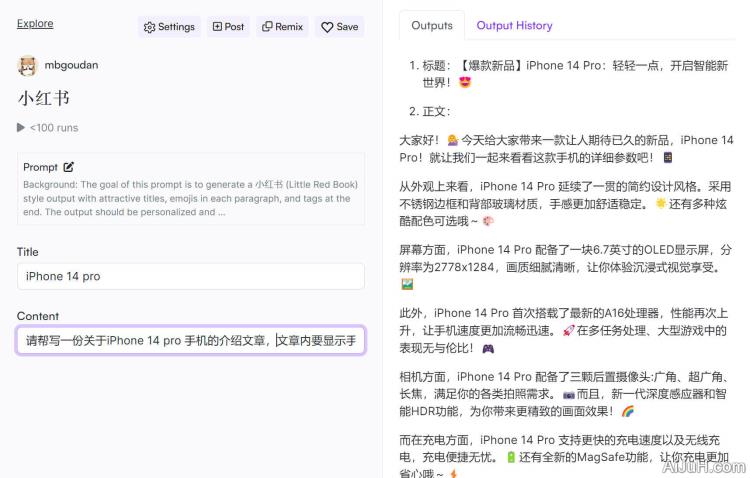
Task: Click the play triangle beside <100 runs
Action: [x=21, y=128]
